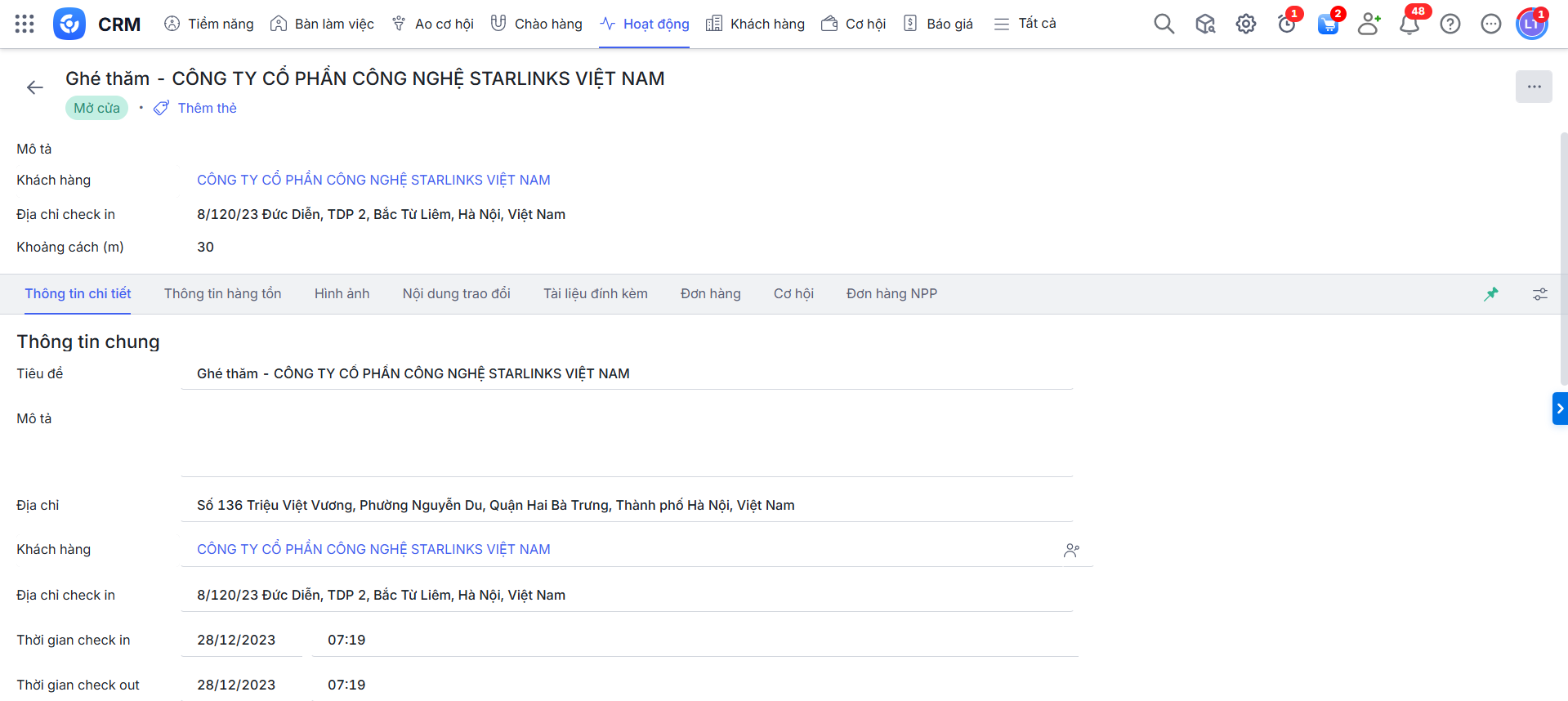Viewport: 1568px width, 701px height.
Task: Open the three-dot more actions button
Action: (1534, 87)
